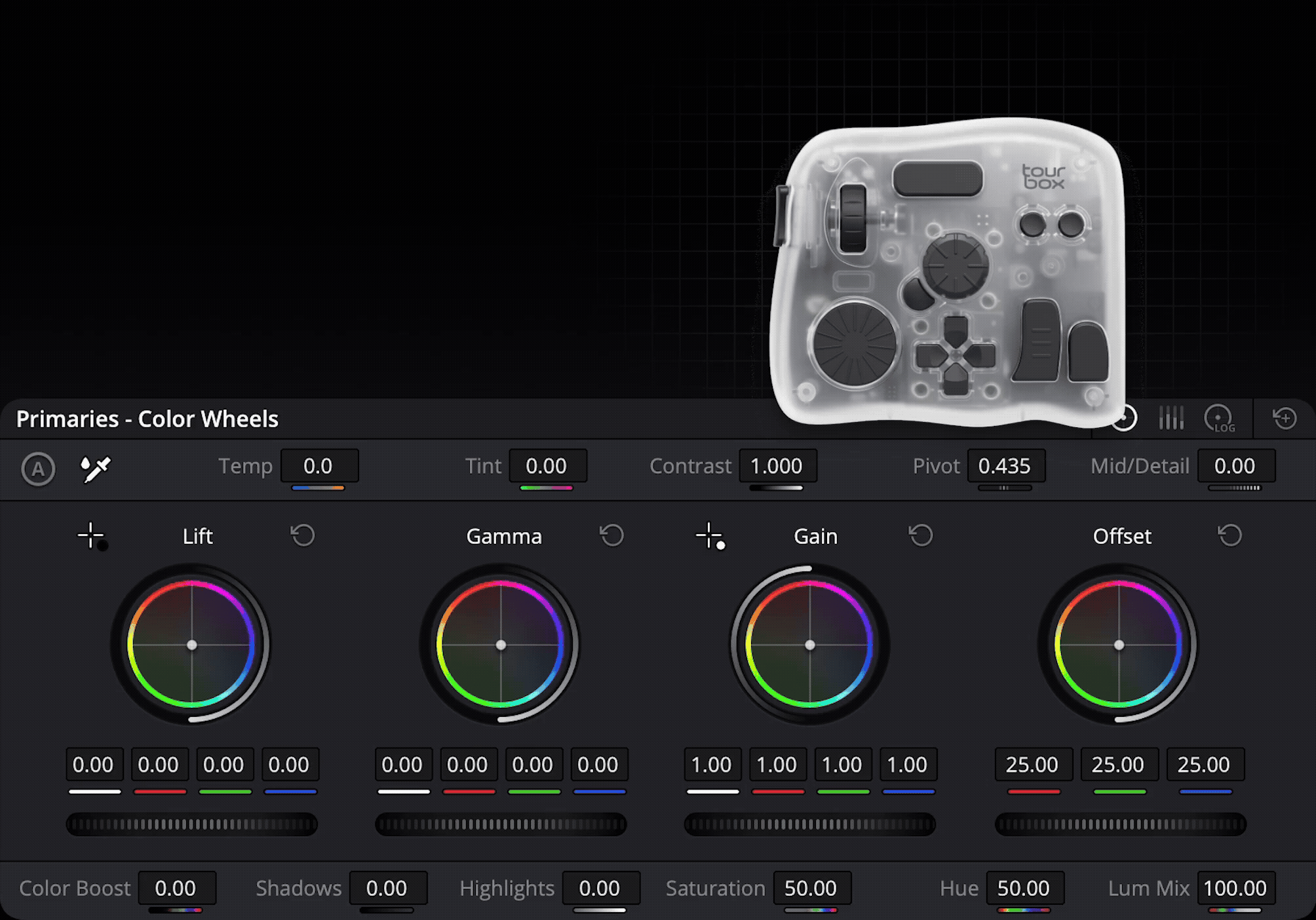
Task: Click the center of Gamma color wheel
Action: (x=501, y=645)
